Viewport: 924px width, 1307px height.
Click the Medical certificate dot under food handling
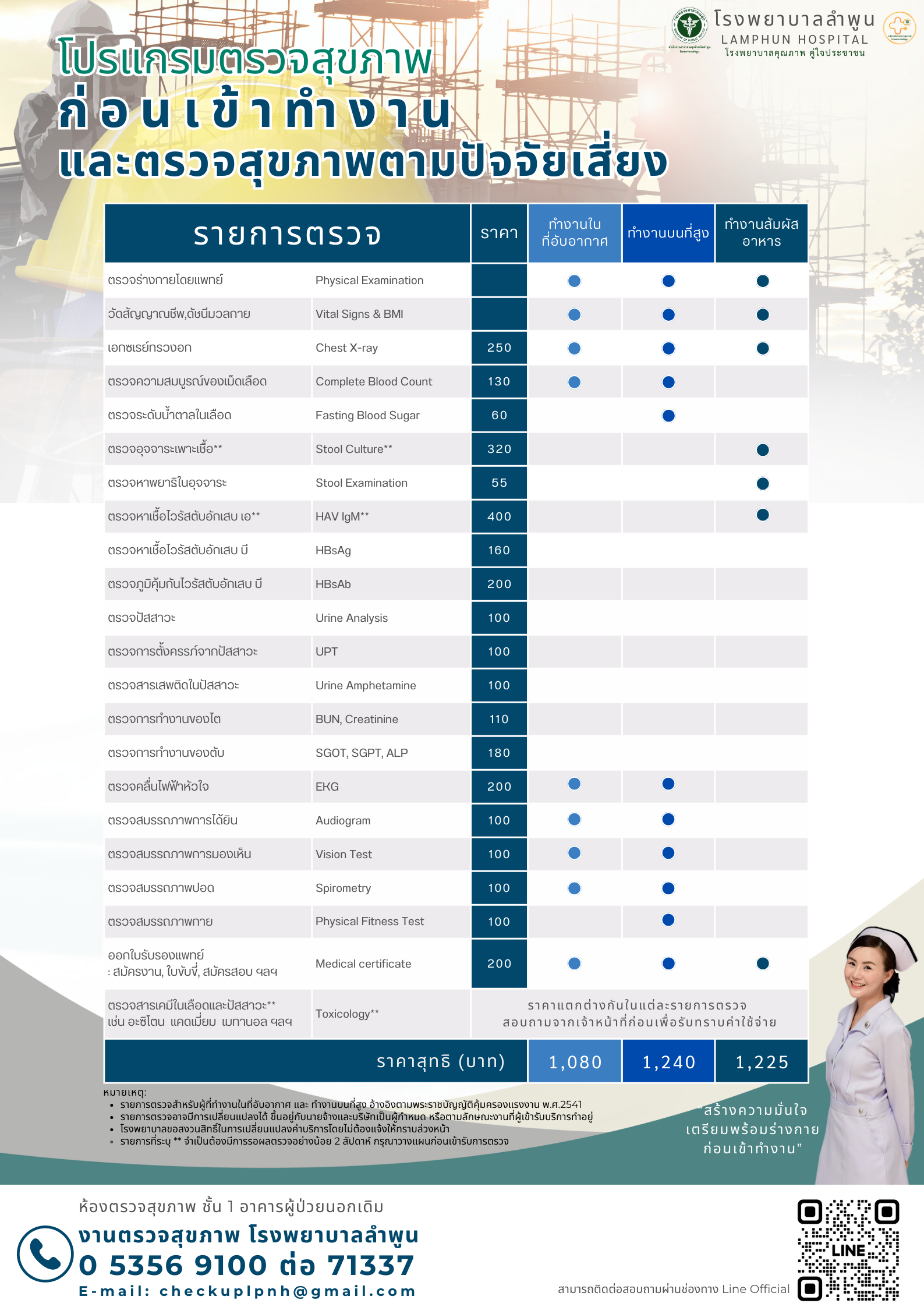762,964
